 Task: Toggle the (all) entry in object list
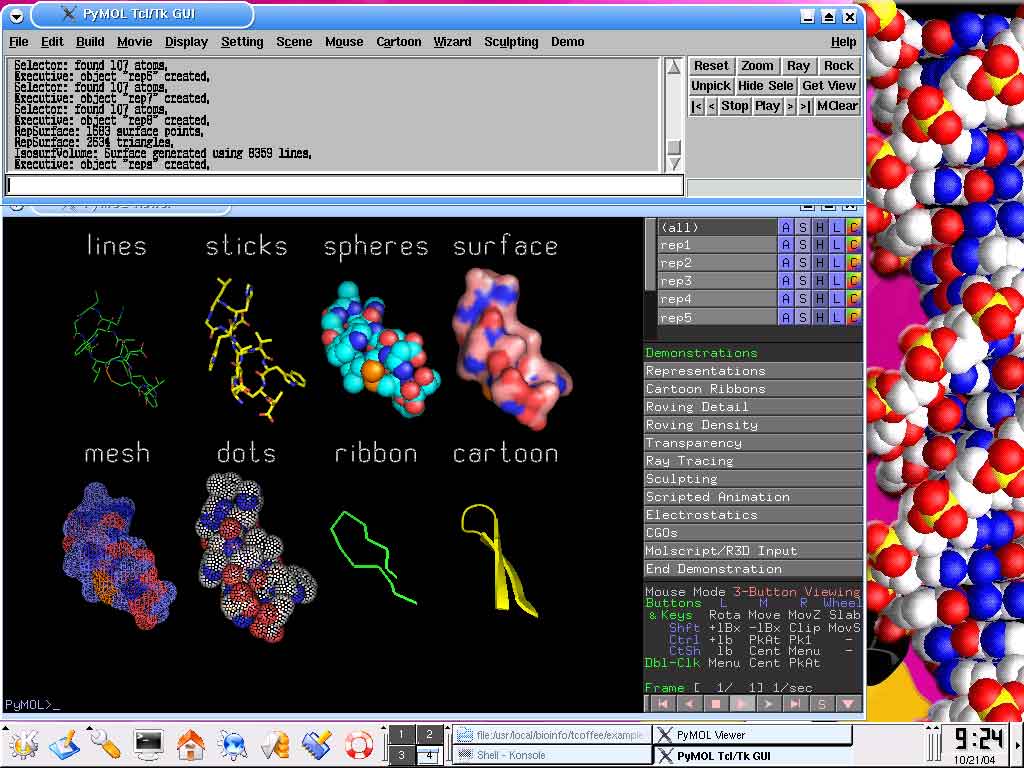click(x=716, y=227)
